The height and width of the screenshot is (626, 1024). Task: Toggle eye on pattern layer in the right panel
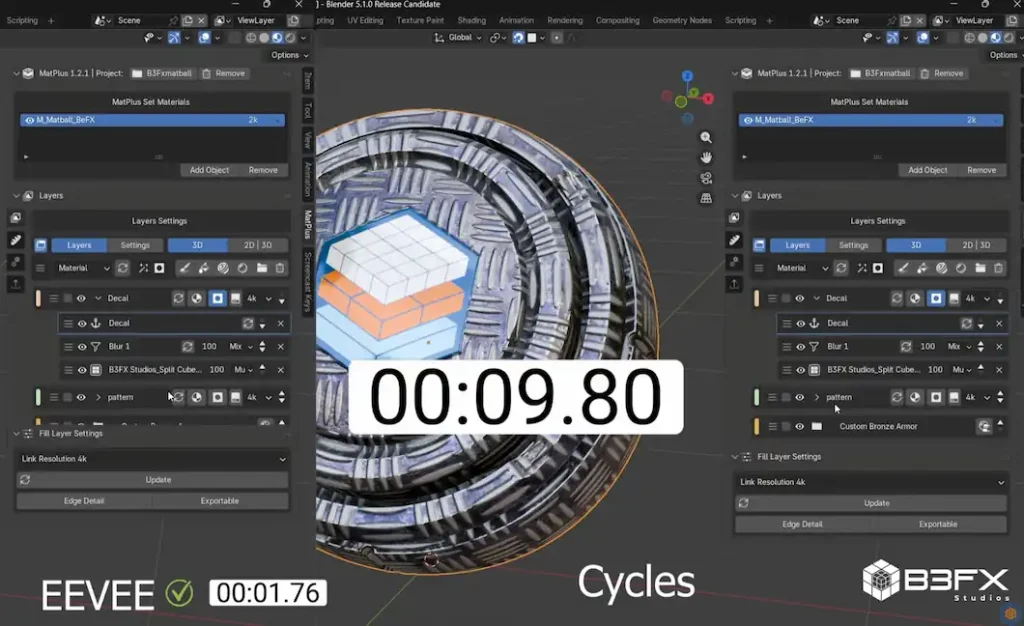[x=799, y=397]
